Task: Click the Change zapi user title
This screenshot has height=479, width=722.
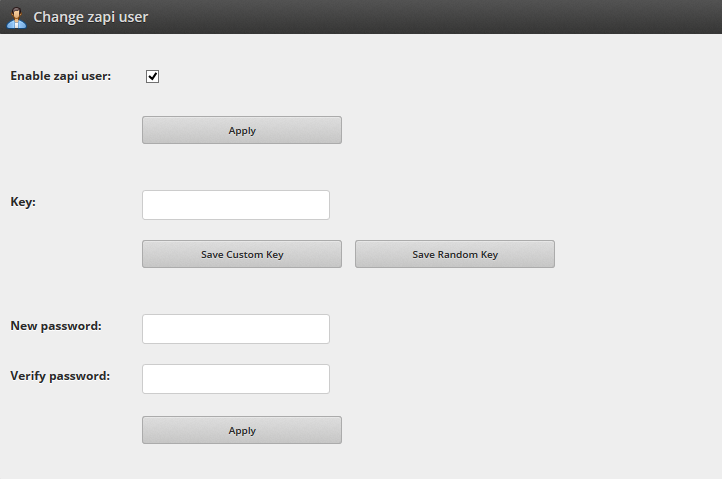Action: coord(91,17)
